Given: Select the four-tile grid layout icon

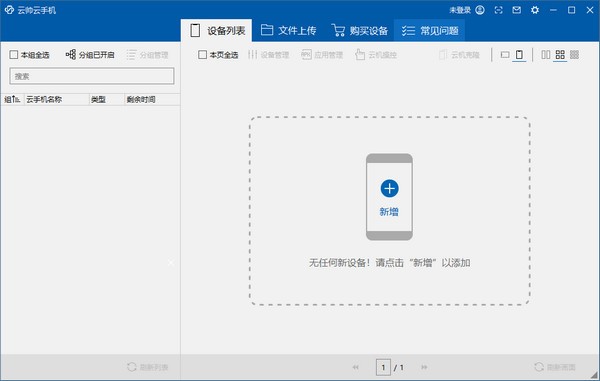Looking at the screenshot, I should click(560, 55).
